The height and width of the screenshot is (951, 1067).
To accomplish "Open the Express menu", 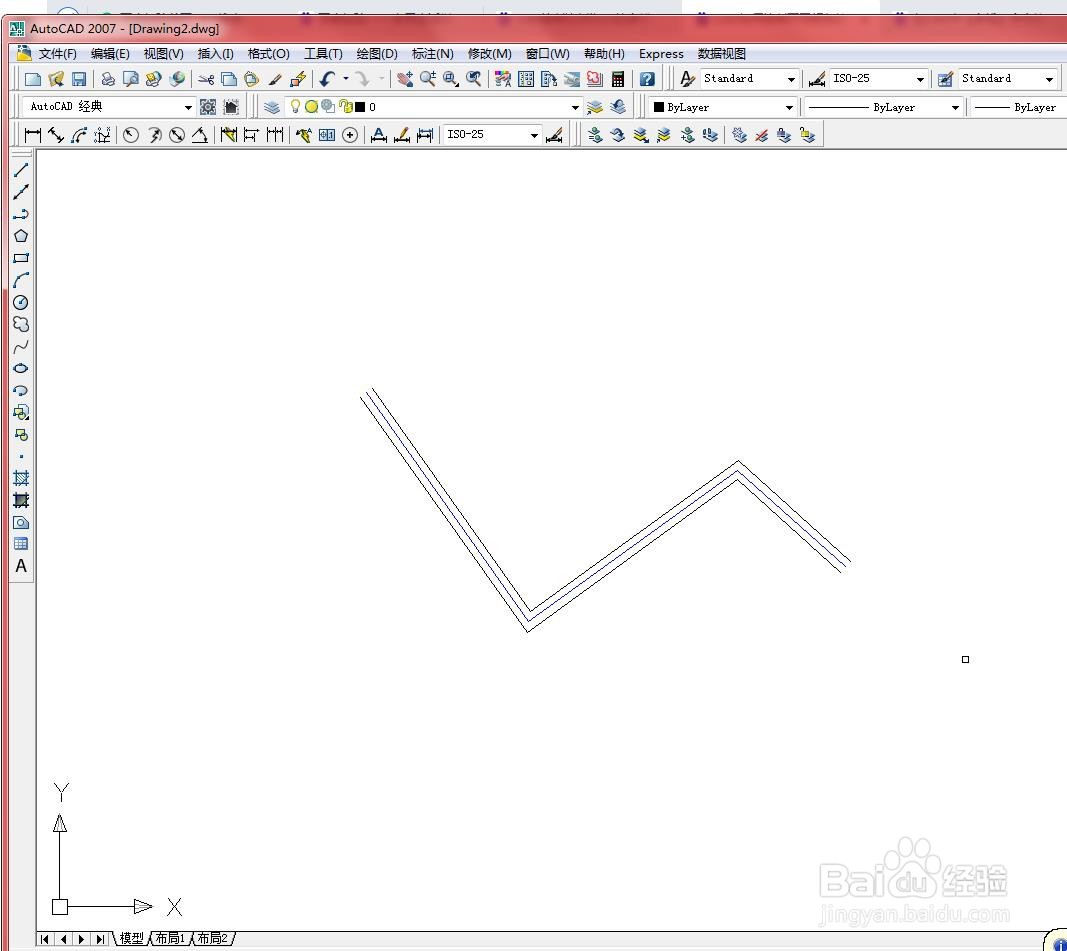I will [x=661, y=54].
